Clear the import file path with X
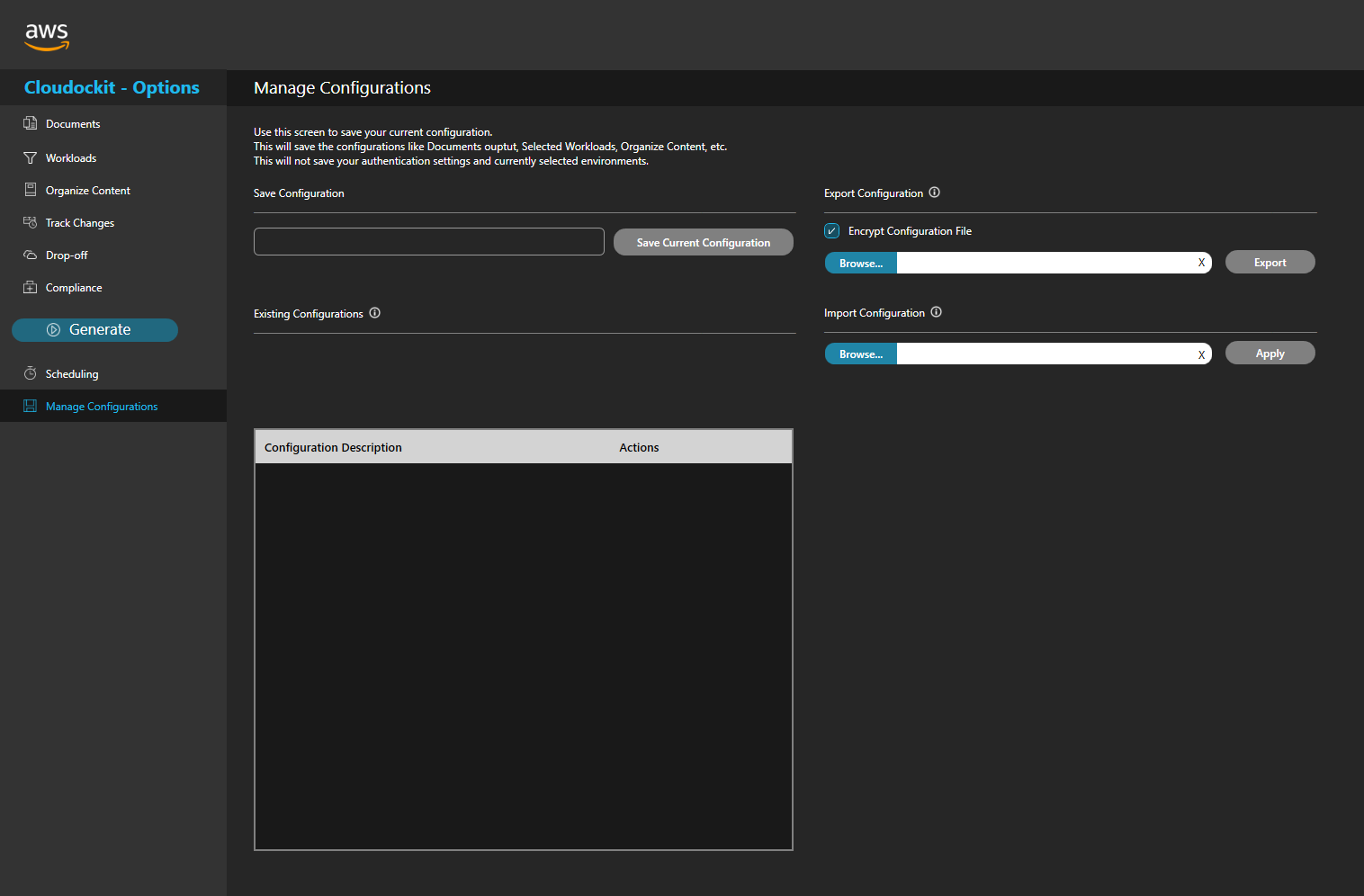Viewport: 1364px width, 896px height. tap(1201, 354)
